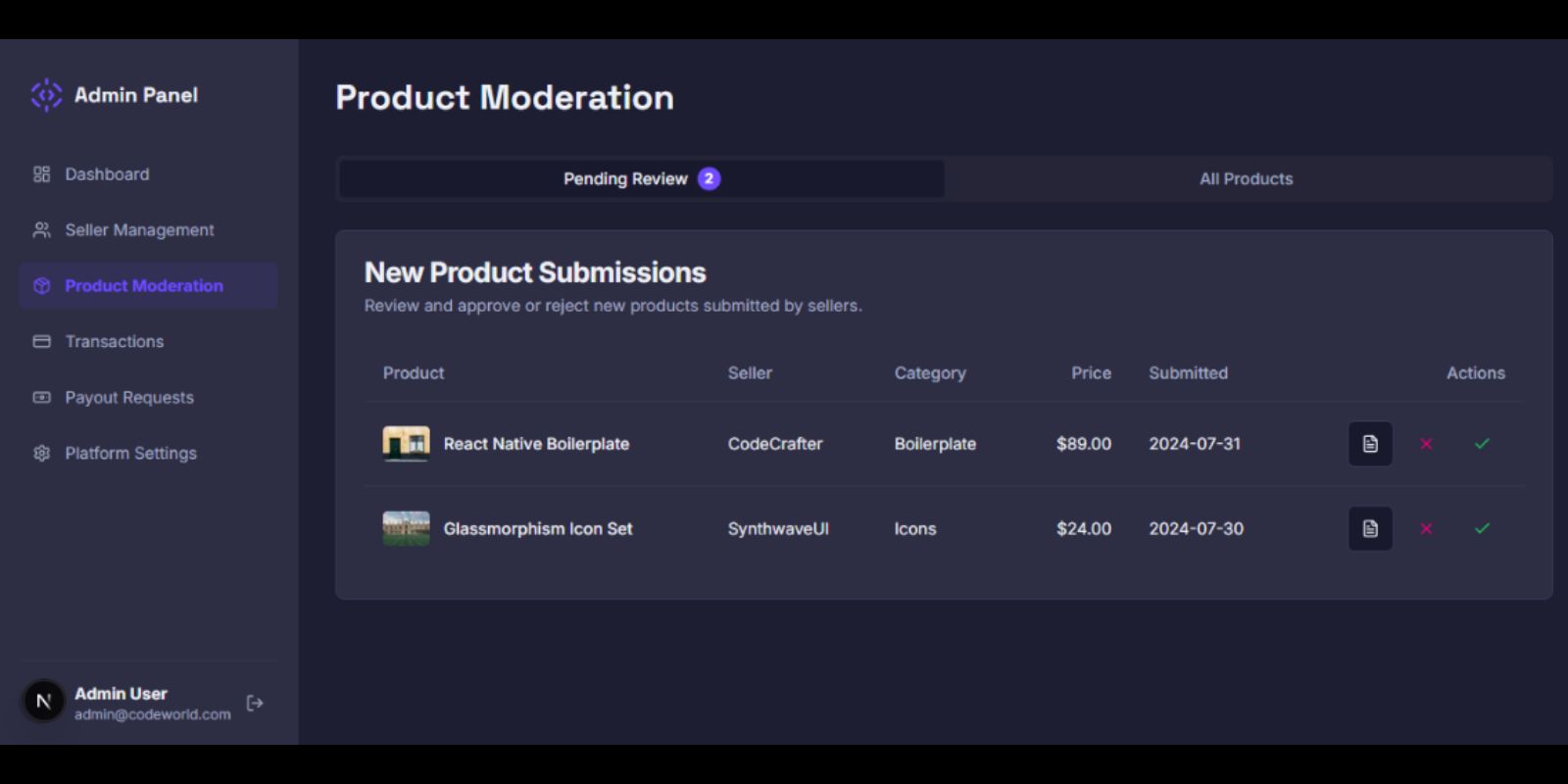
Task: Open Dashboard from the sidebar
Action: [x=107, y=174]
